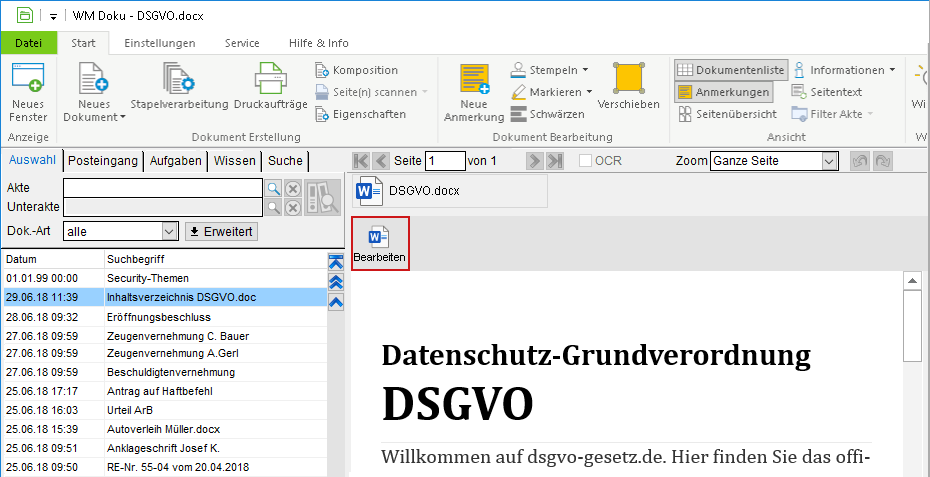Go to next page arrow
Image resolution: width=930 pixels, height=477 pixels.
click(x=535, y=161)
